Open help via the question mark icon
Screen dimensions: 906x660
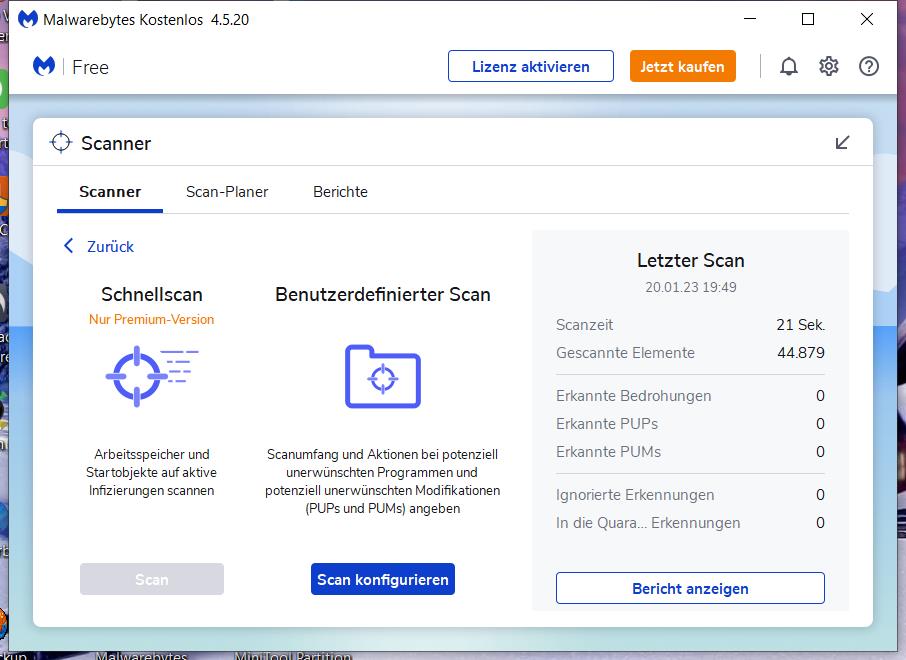pyautogui.click(x=868, y=66)
